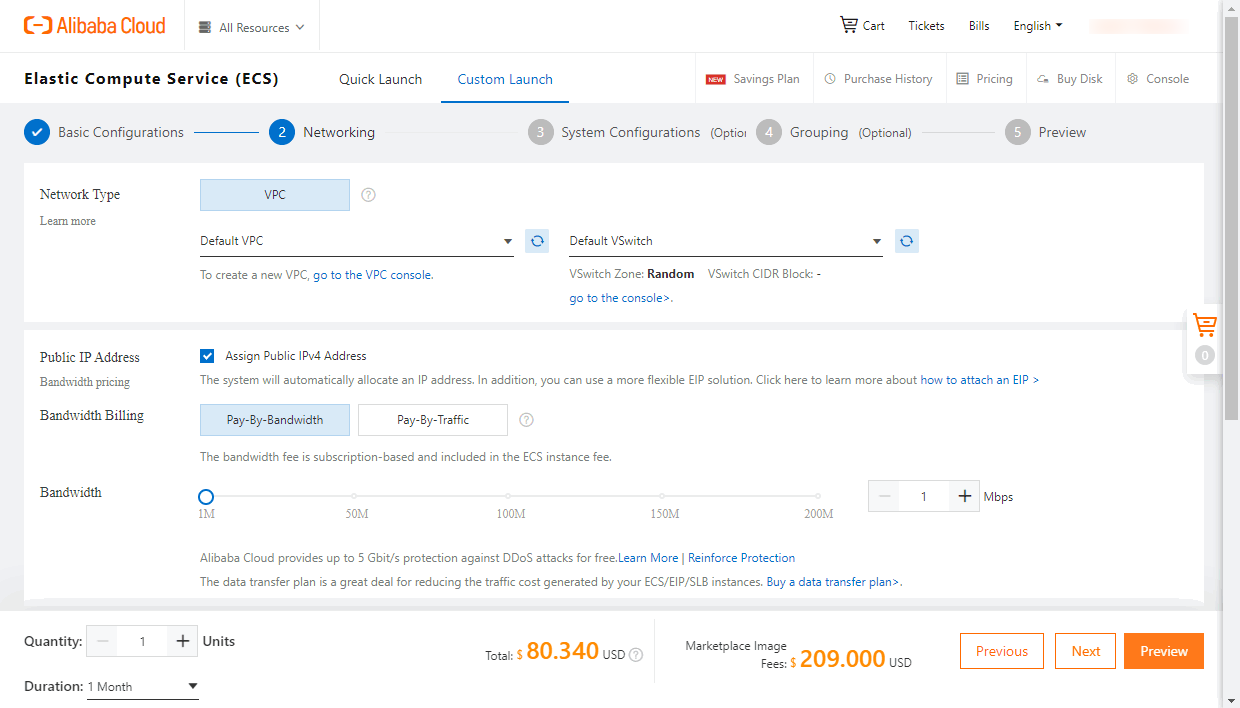
Task: Click the help icon next to Pay-By-Traffic
Action: [526, 419]
